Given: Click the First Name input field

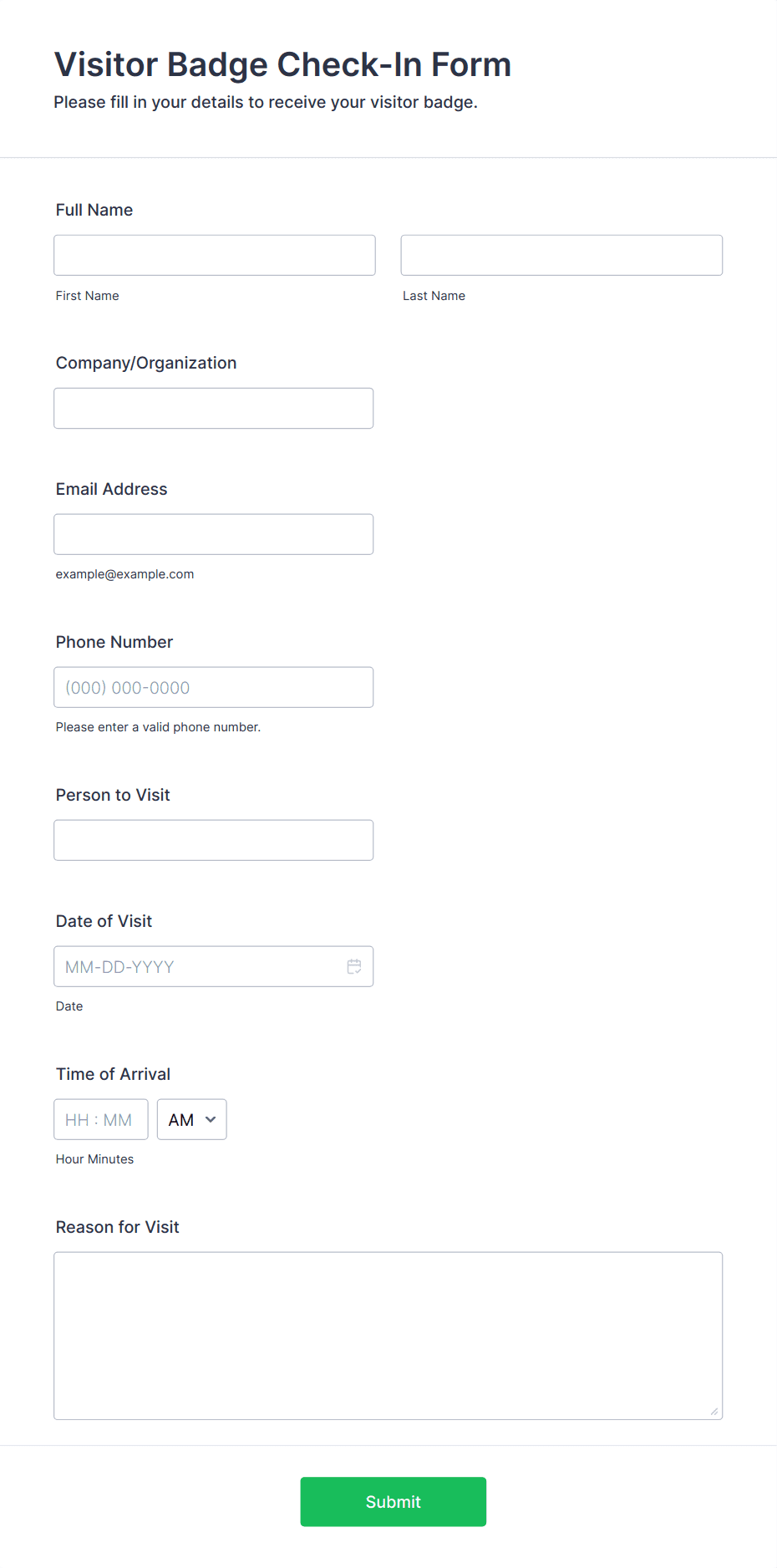Looking at the screenshot, I should [215, 255].
